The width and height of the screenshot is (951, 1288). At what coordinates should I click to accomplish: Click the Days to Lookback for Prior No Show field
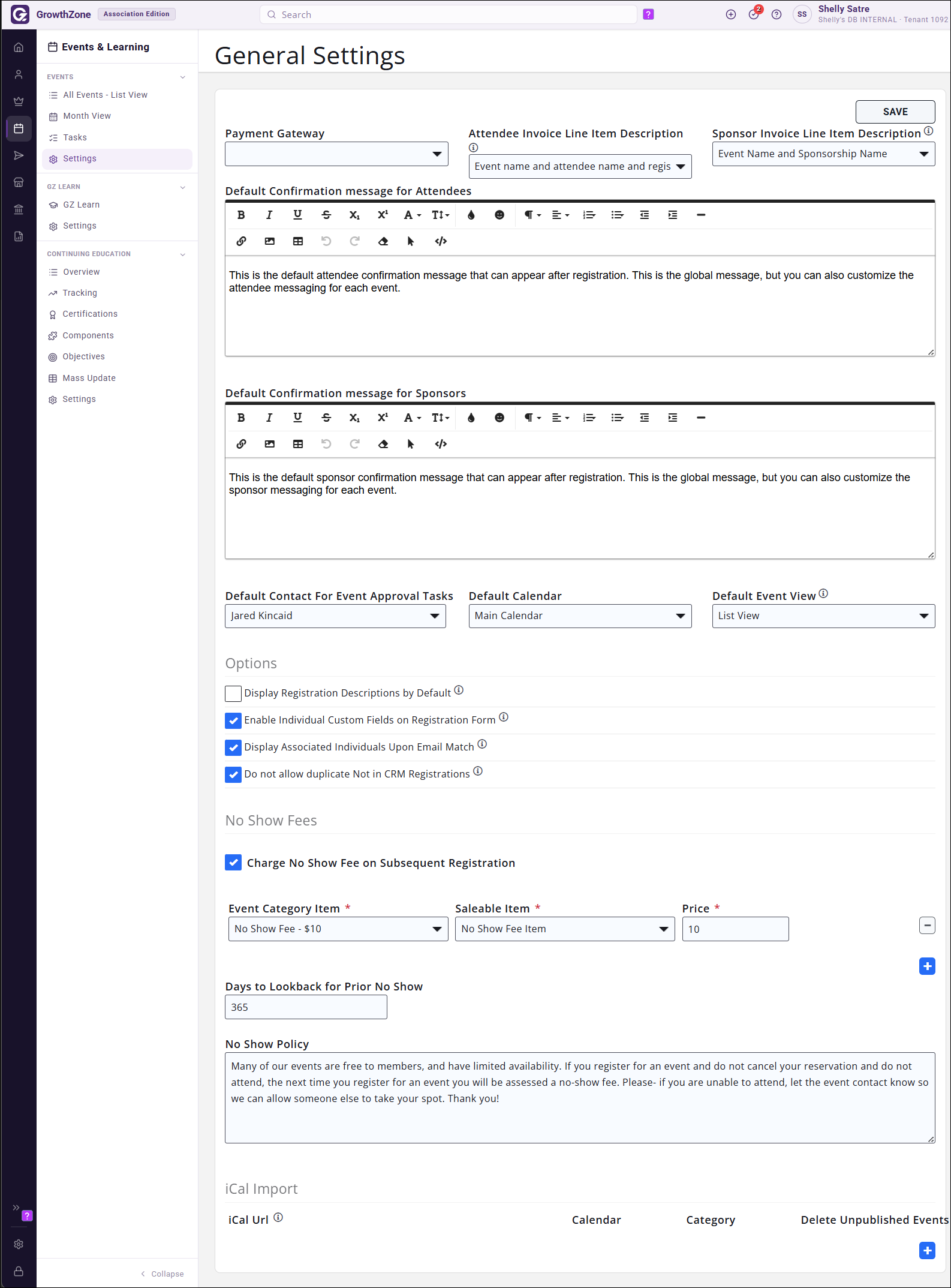click(x=306, y=1007)
